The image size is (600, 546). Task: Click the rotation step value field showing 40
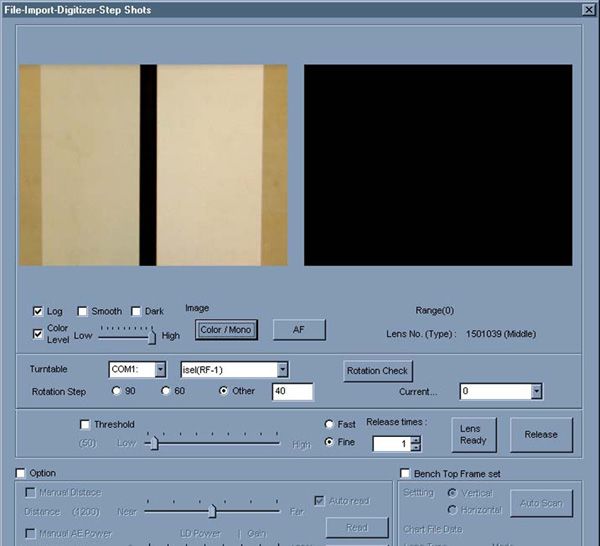tap(293, 391)
